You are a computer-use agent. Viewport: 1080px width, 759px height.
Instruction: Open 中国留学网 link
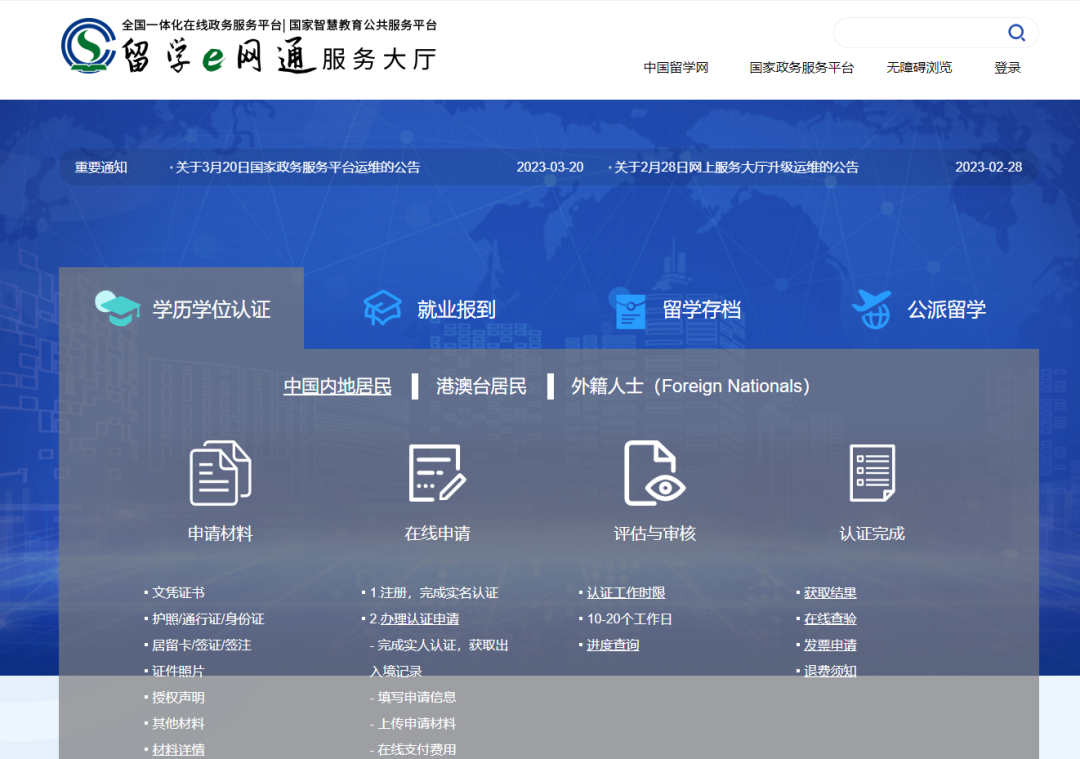tap(676, 67)
